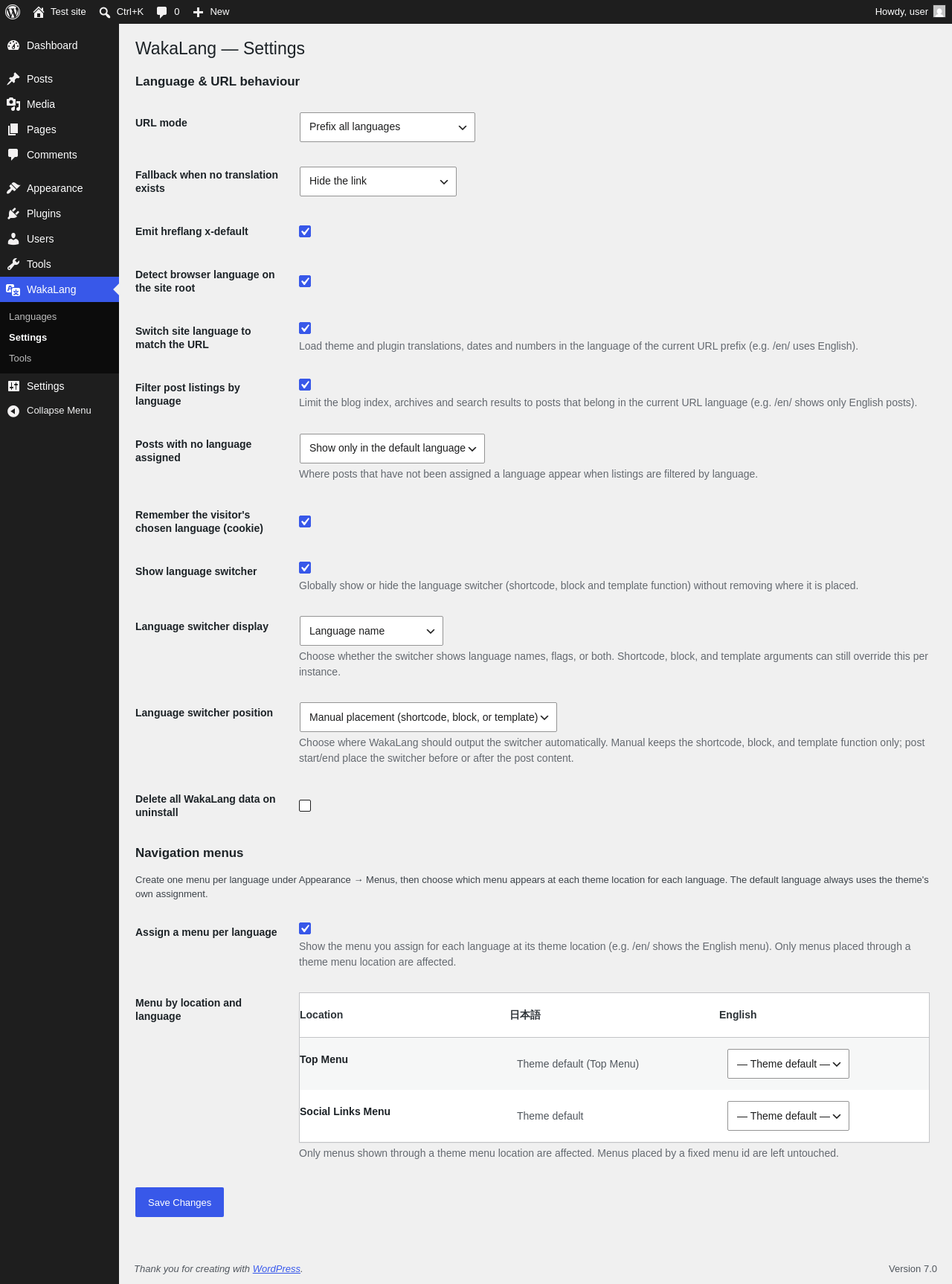Open the Users menu item
This screenshot has height=1284, width=952.
59,239
